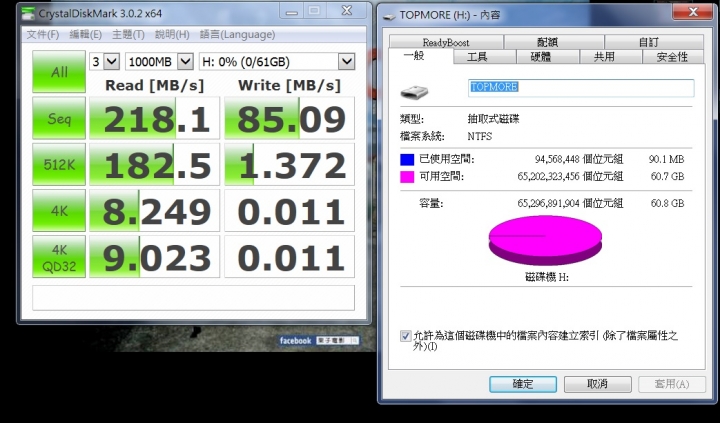The height and width of the screenshot is (423, 720).
Task: Click the 4K QD32 read result 9.023
Action: 155,257
